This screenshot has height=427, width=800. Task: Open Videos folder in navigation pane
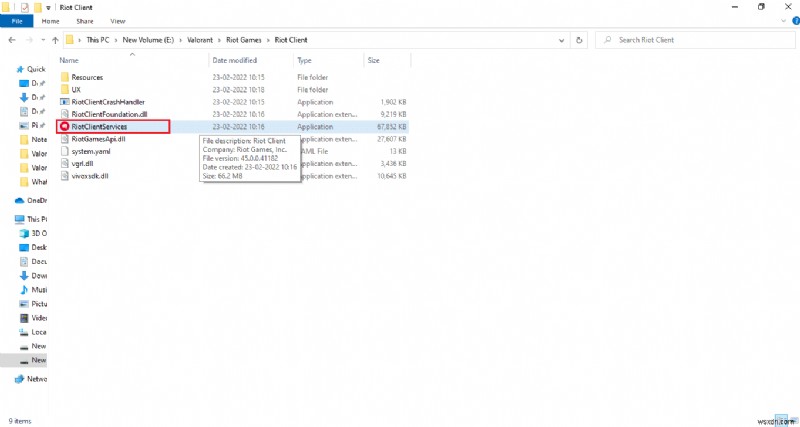[34, 318]
